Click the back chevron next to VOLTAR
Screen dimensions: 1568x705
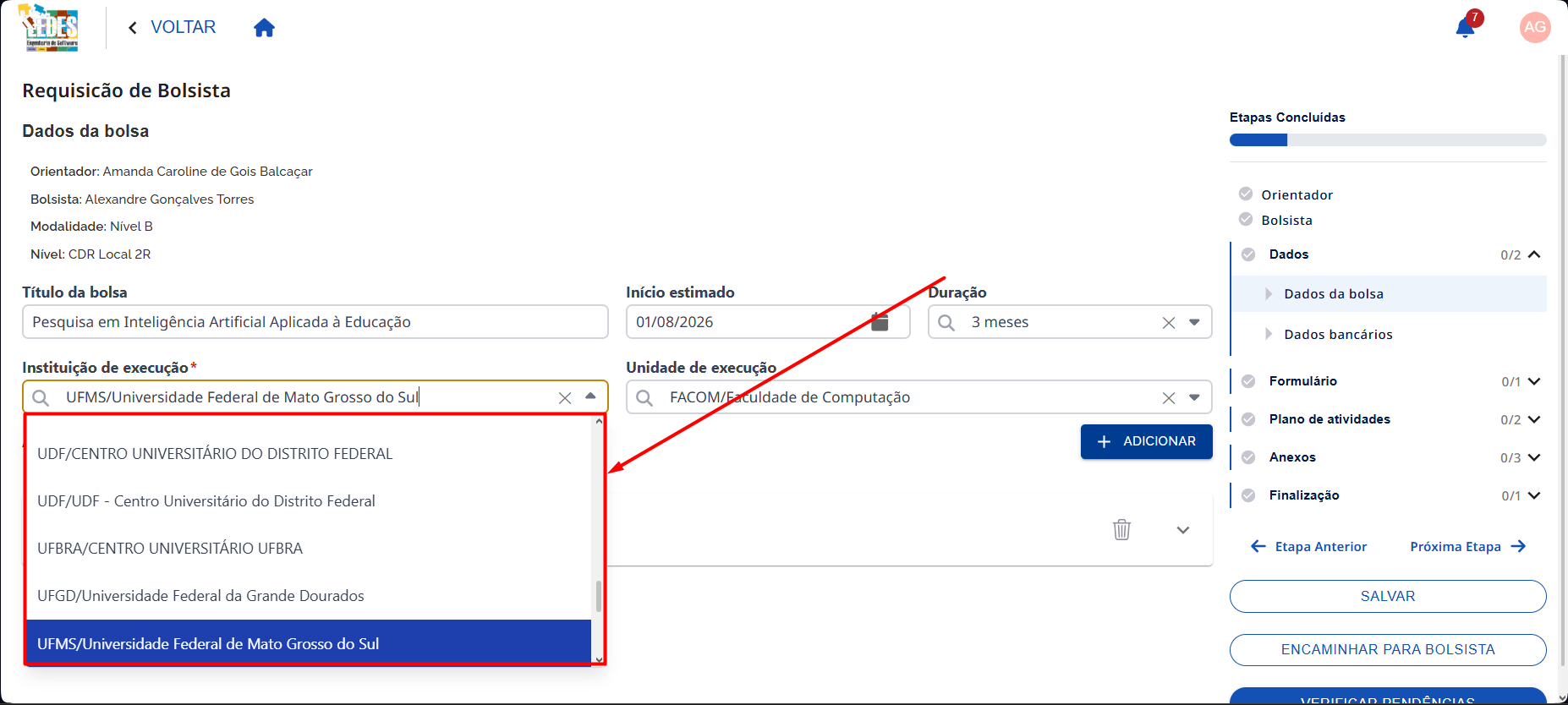pyautogui.click(x=132, y=28)
